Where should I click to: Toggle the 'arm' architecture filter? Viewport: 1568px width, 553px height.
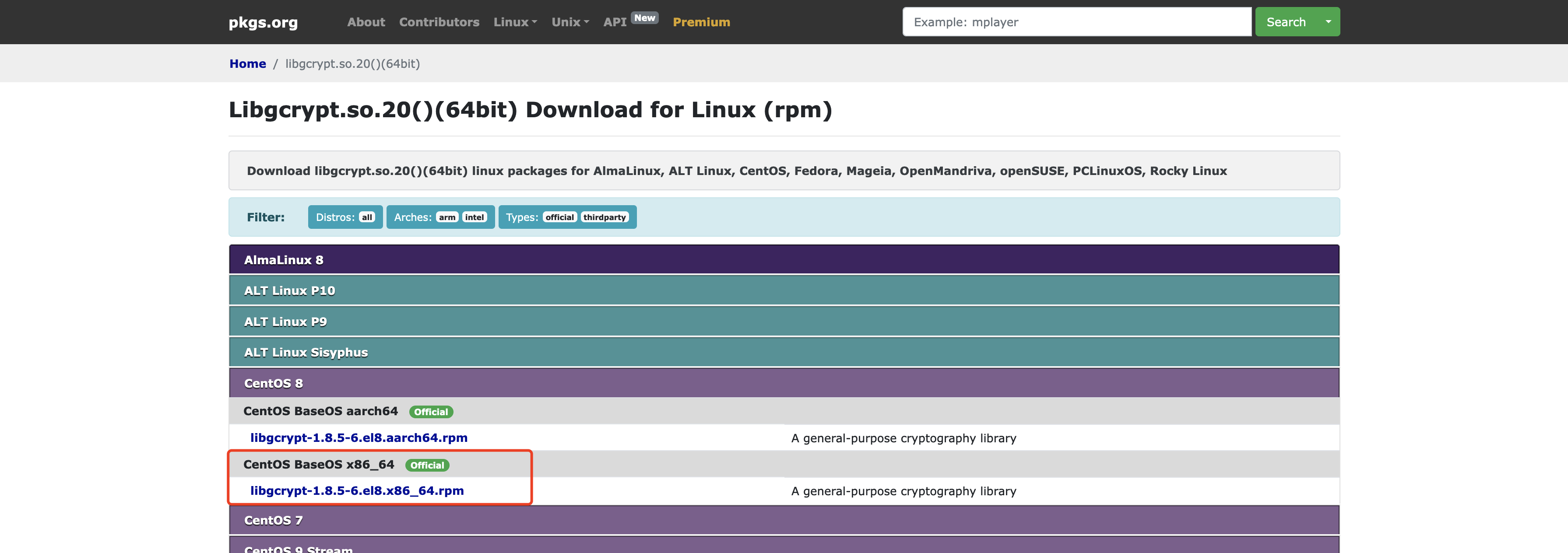(x=447, y=217)
